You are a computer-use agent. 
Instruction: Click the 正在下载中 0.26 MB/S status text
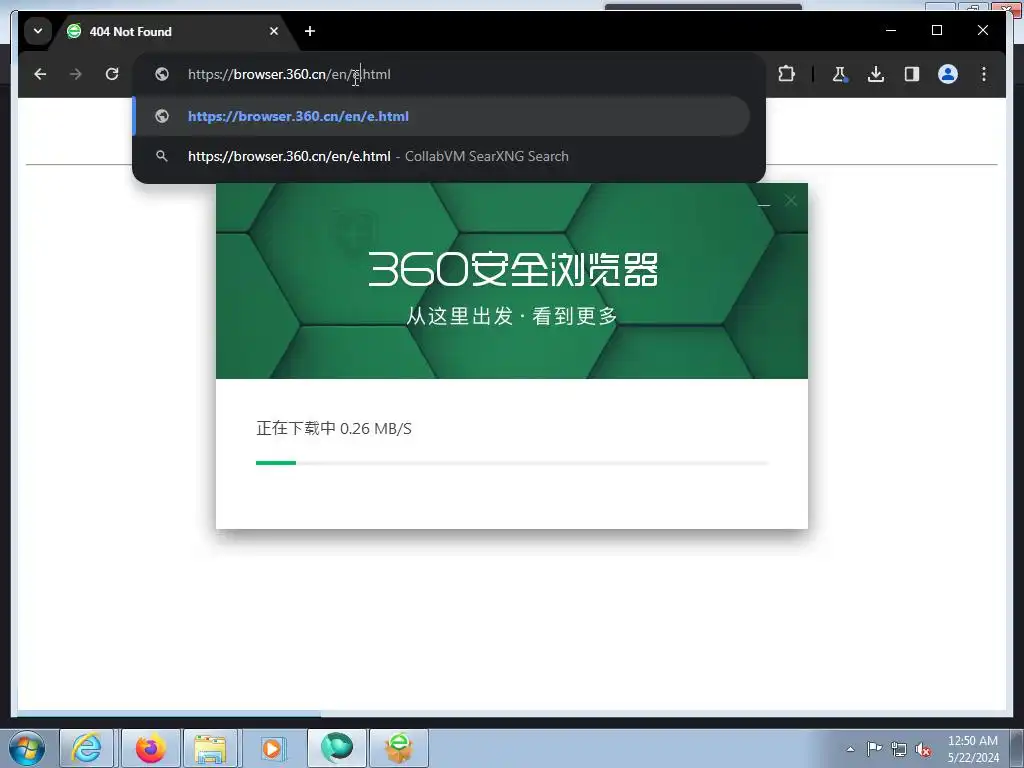point(334,428)
